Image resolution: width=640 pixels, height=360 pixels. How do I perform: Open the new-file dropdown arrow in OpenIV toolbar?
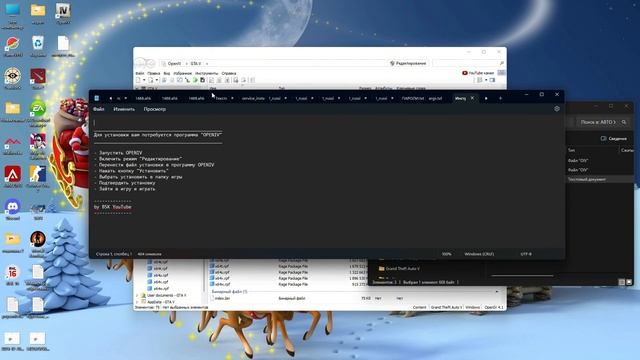[144, 80]
